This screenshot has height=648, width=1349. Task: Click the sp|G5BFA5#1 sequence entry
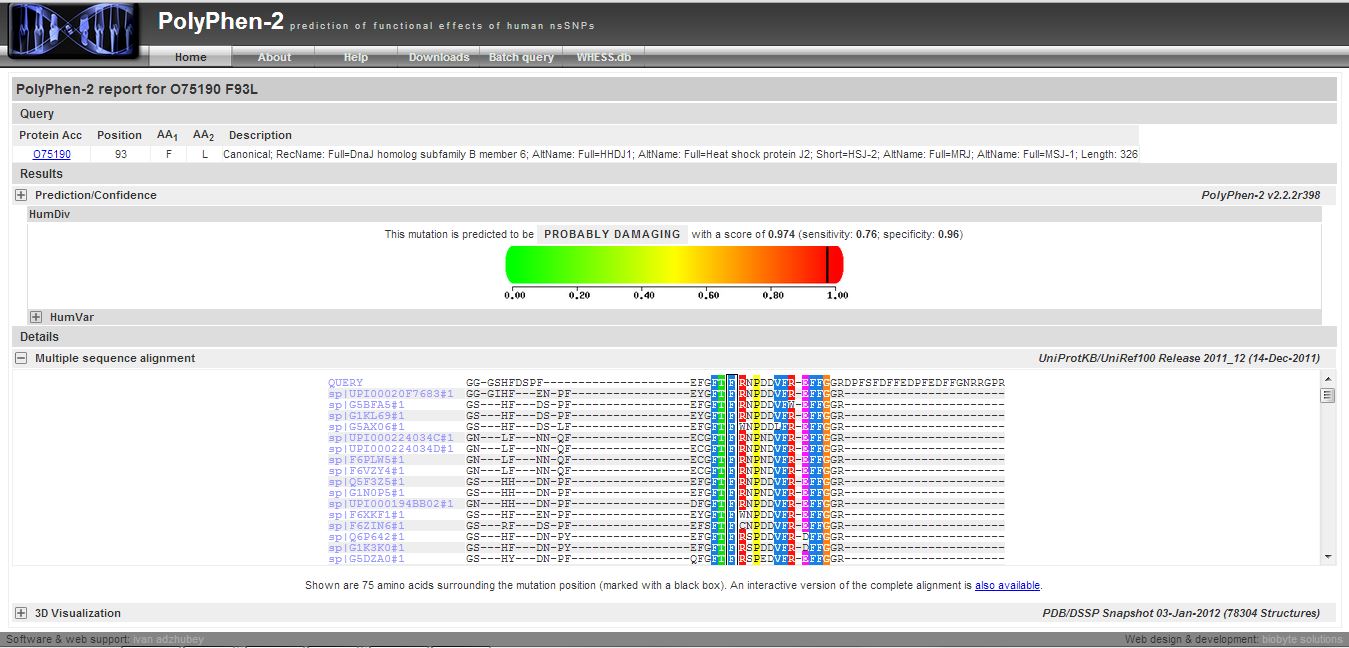coord(366,404)
